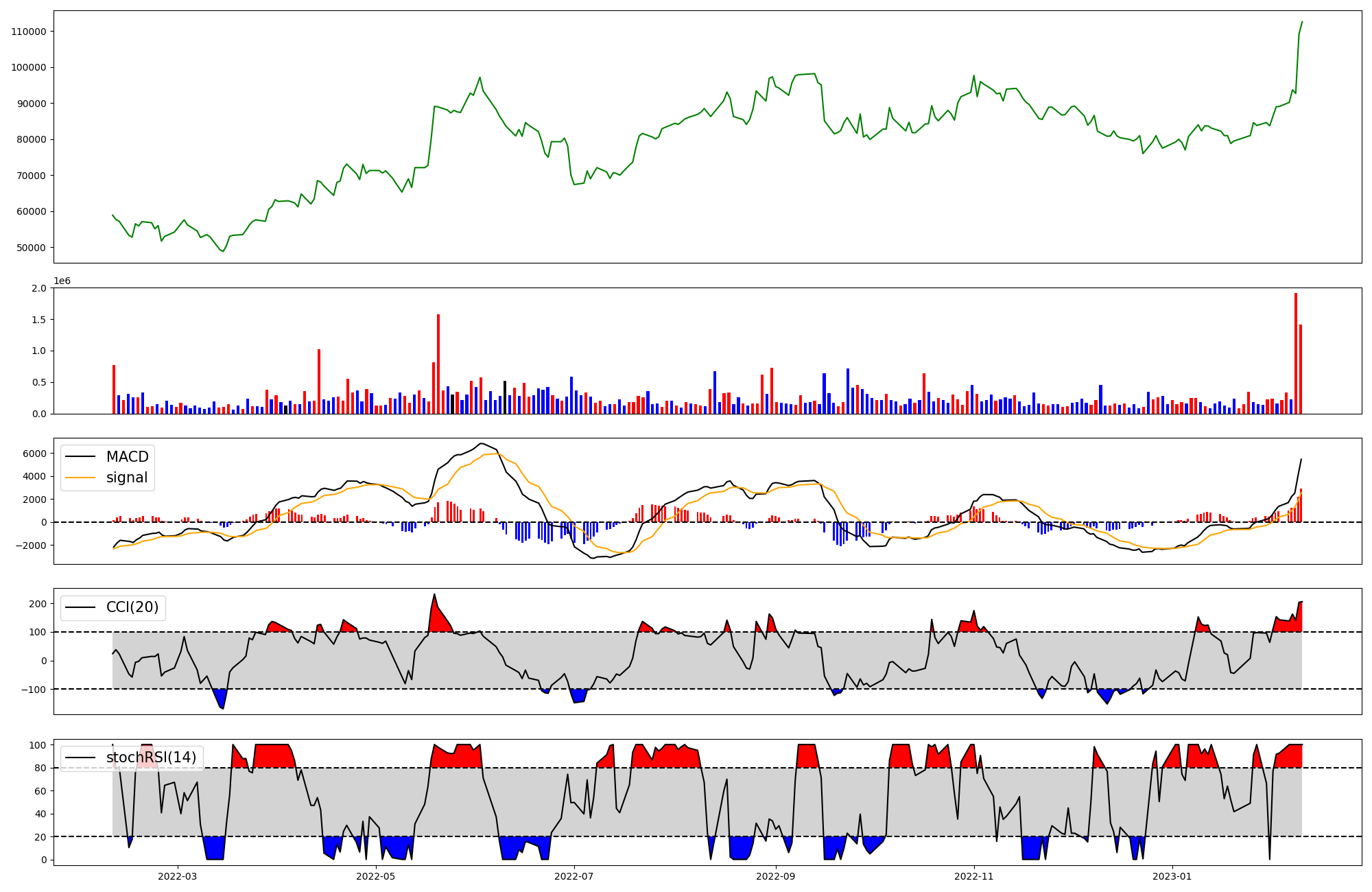This screenshot has width=1372, height=892.
Task: Click the CCI(20) legend label
Action: coord(132,607)
